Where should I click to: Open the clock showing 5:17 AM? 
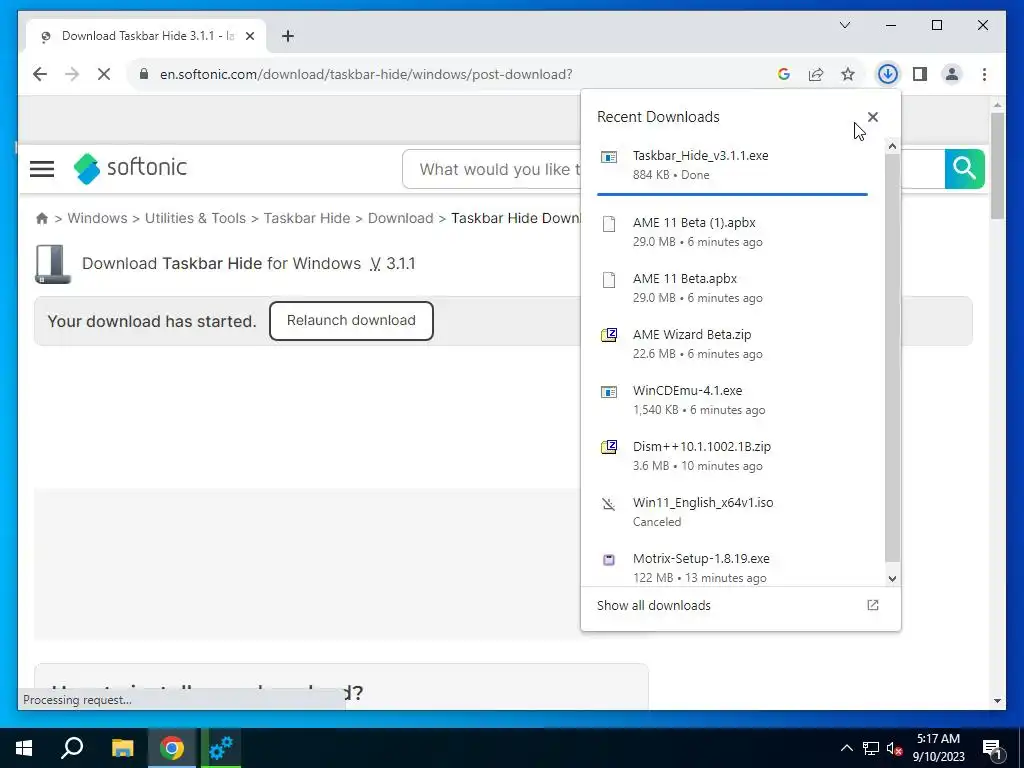(x=938, y=748)
